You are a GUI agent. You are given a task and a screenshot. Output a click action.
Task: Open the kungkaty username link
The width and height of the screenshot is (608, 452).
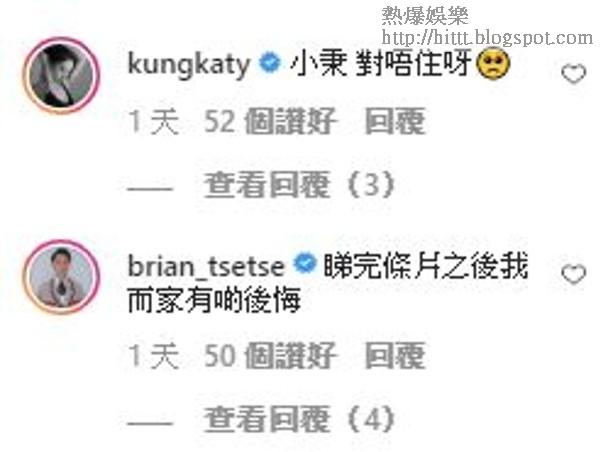click(189, 65)
